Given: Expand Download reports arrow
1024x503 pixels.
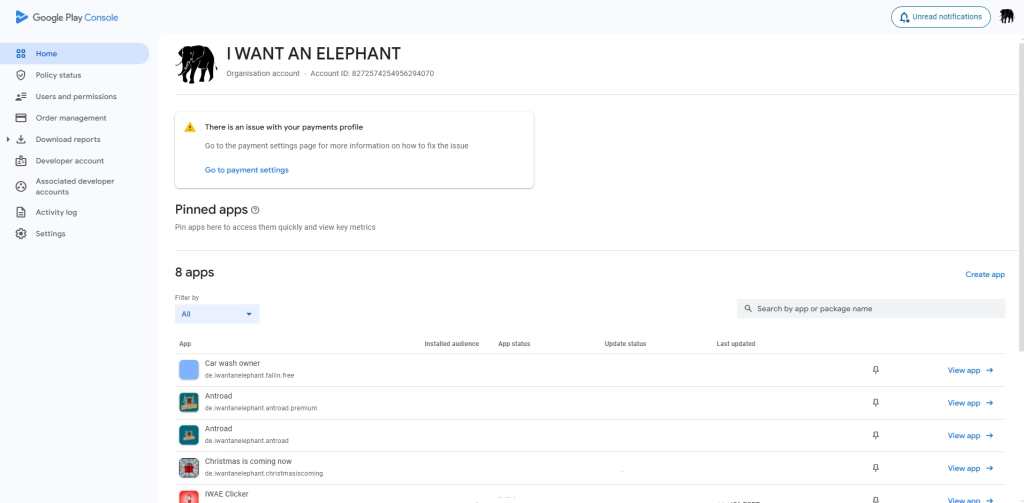Looking at the screenshot, I should 7,139.
